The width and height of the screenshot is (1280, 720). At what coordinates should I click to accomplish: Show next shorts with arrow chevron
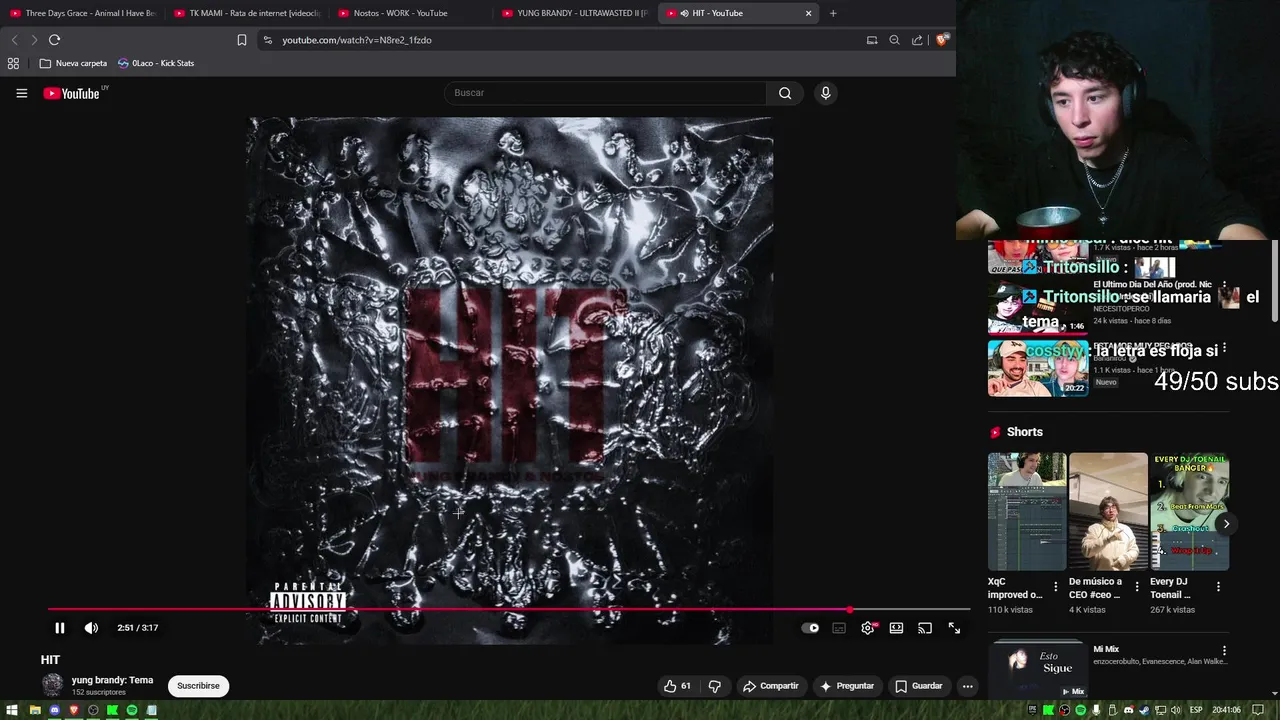[1226, 524]
